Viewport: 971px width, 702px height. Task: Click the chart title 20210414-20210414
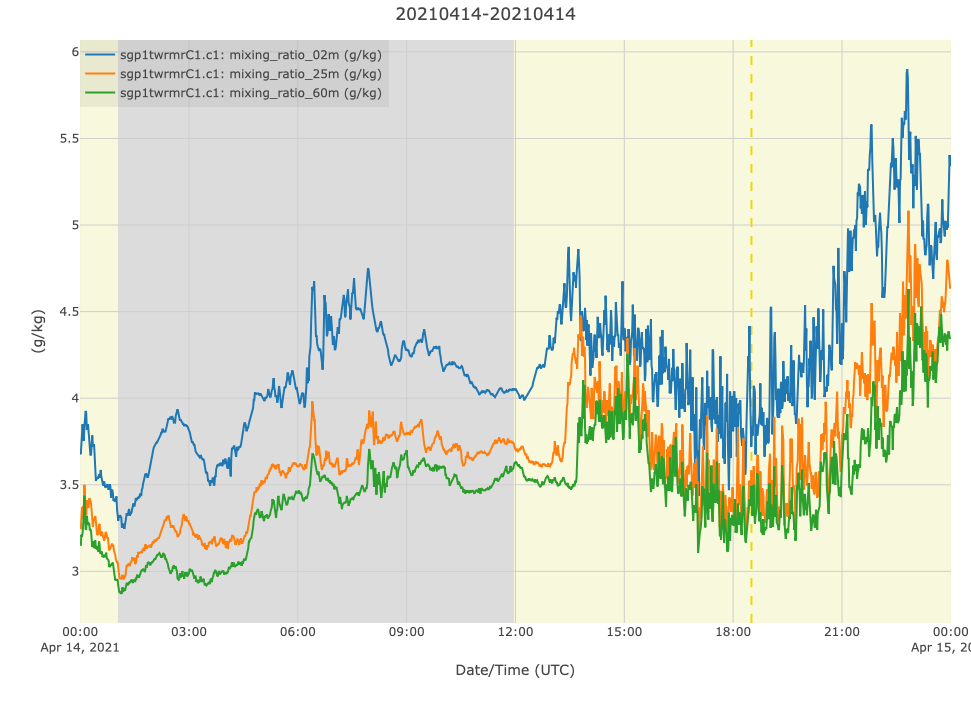[486, 14]
